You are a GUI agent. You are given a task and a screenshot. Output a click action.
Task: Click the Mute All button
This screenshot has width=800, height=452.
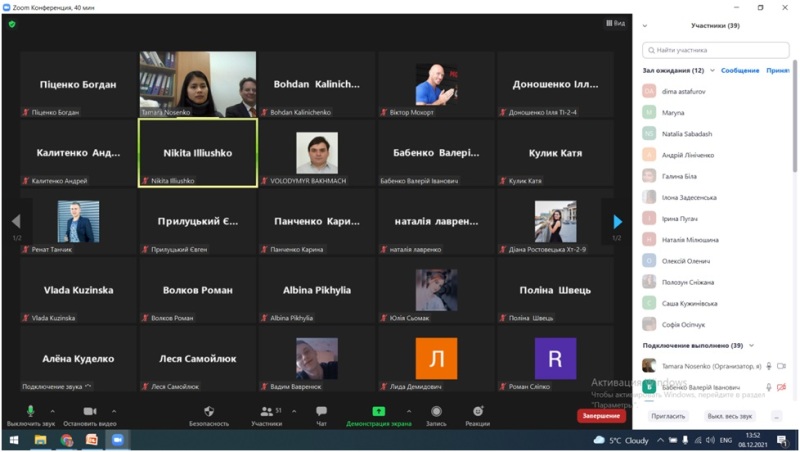pyautogui.click(x=730, y=416)
